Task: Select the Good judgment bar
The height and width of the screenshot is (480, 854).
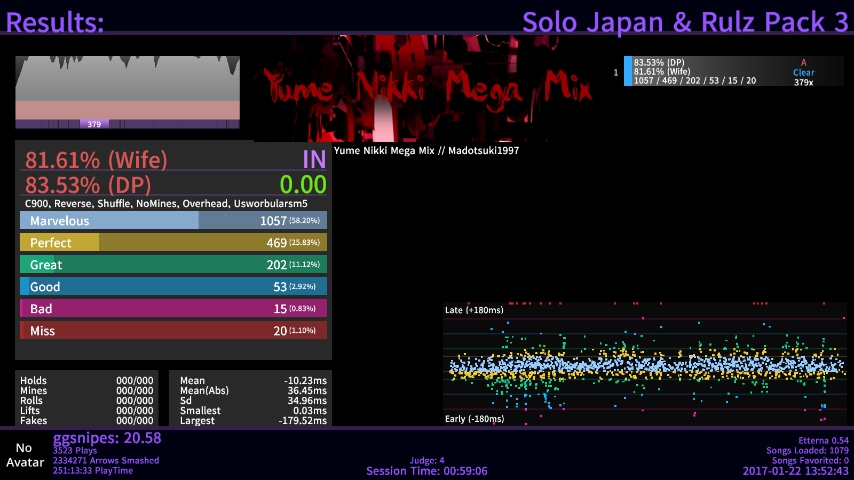Action: (173, 287)
